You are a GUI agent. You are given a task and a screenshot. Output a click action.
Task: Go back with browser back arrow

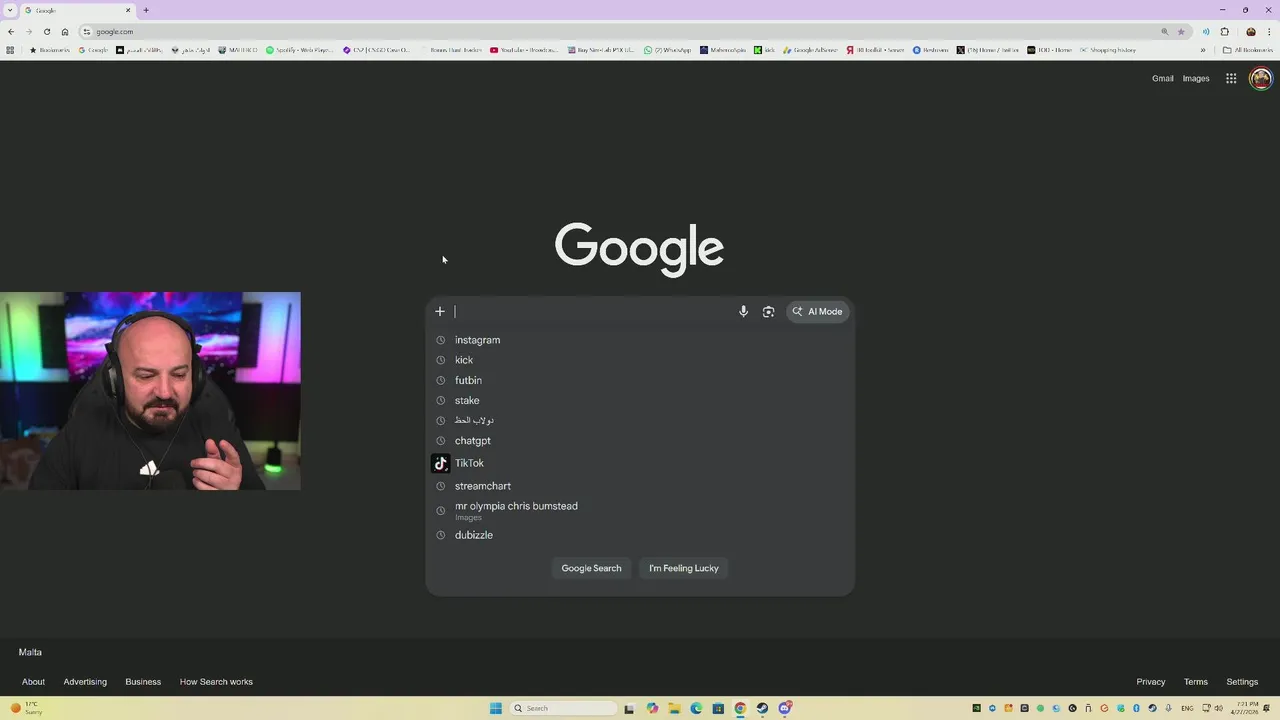11,31
